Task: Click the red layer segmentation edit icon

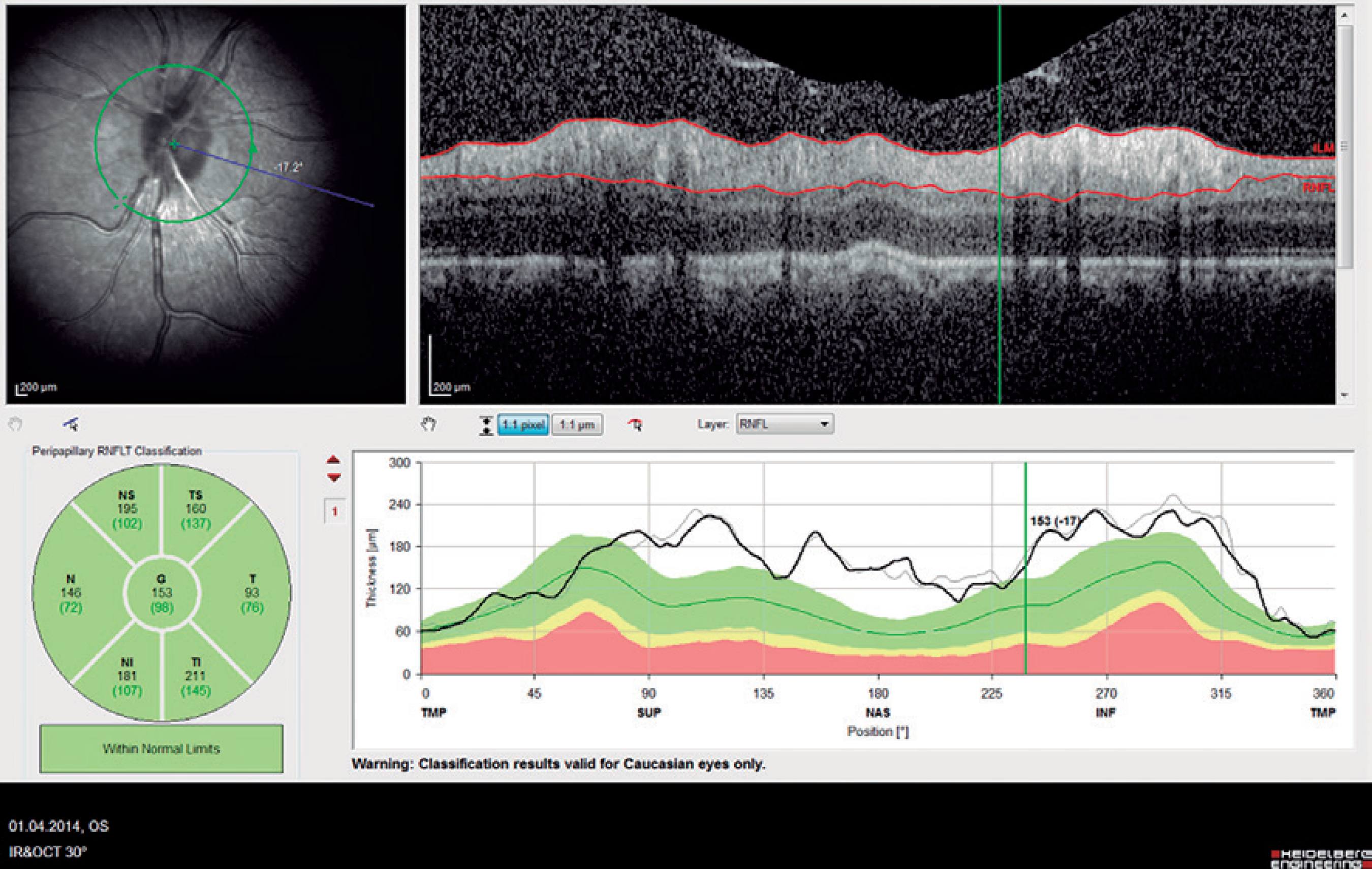Action: [635, 424]
